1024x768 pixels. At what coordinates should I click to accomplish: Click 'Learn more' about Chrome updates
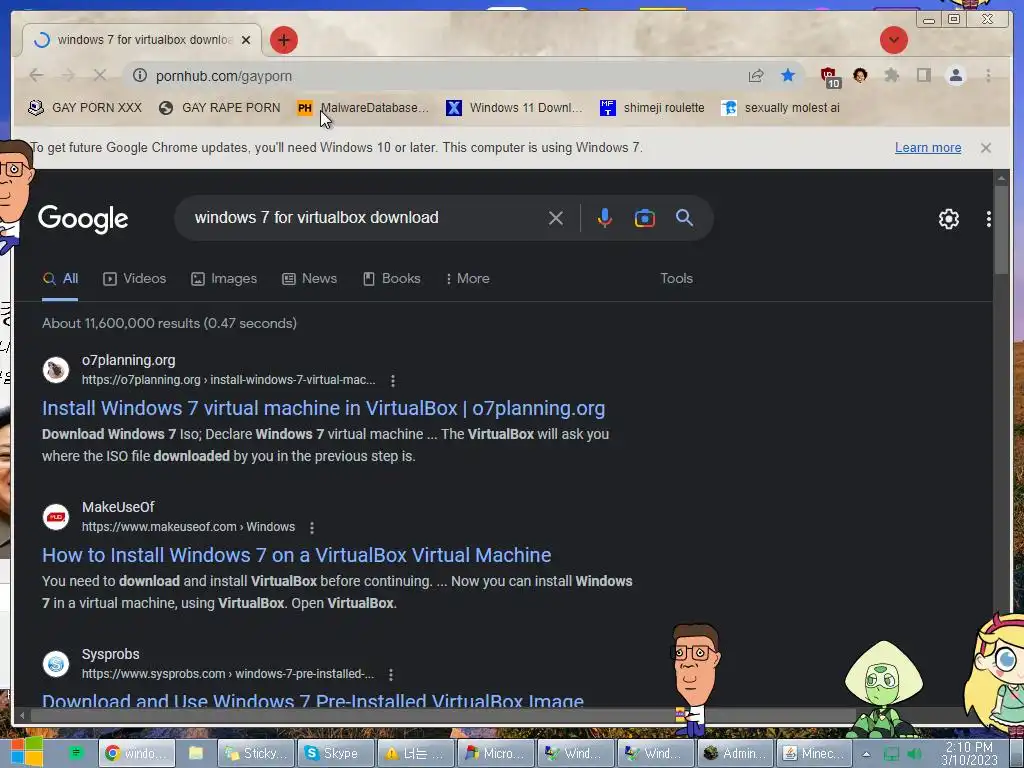tap(927, 148)
